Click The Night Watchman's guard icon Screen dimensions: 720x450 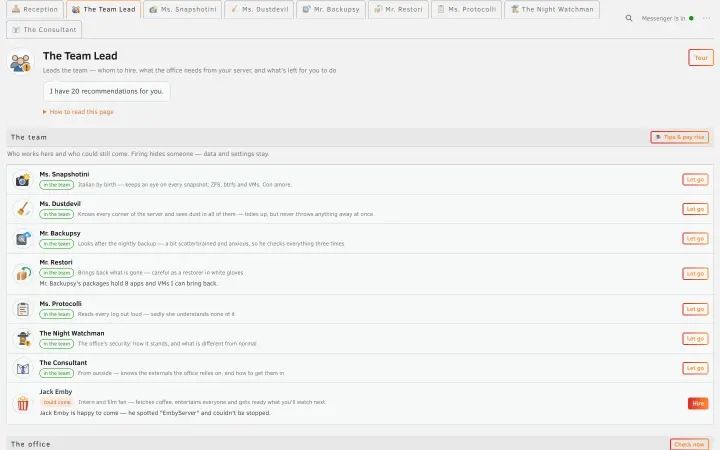tap(22, 338)
